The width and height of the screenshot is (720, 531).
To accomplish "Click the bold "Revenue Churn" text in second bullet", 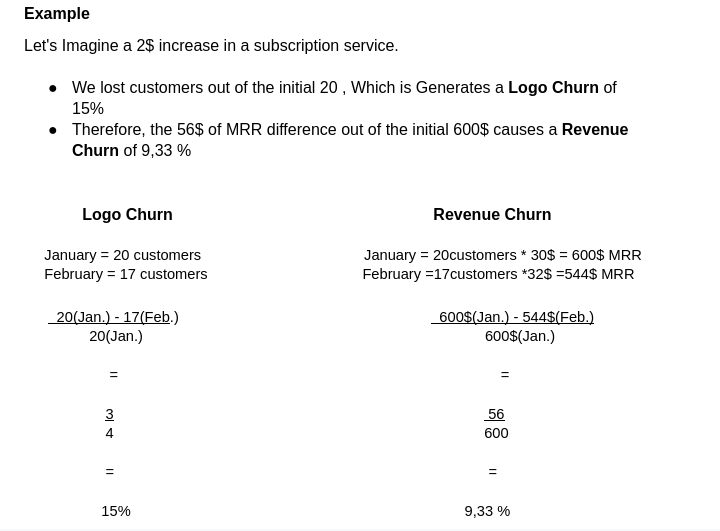I will coord(594,130).
